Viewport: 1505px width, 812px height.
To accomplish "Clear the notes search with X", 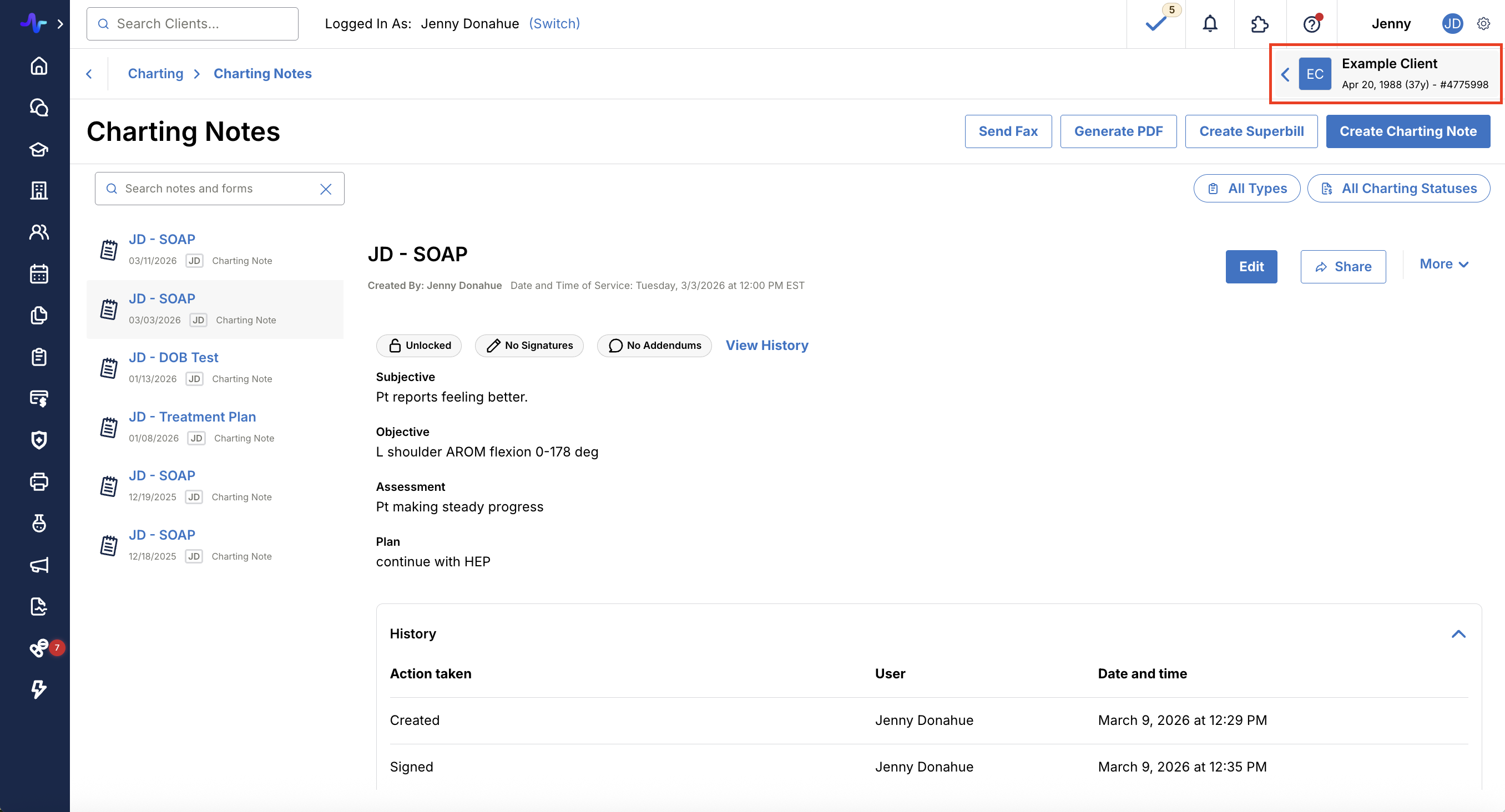I will pos(326,189).
